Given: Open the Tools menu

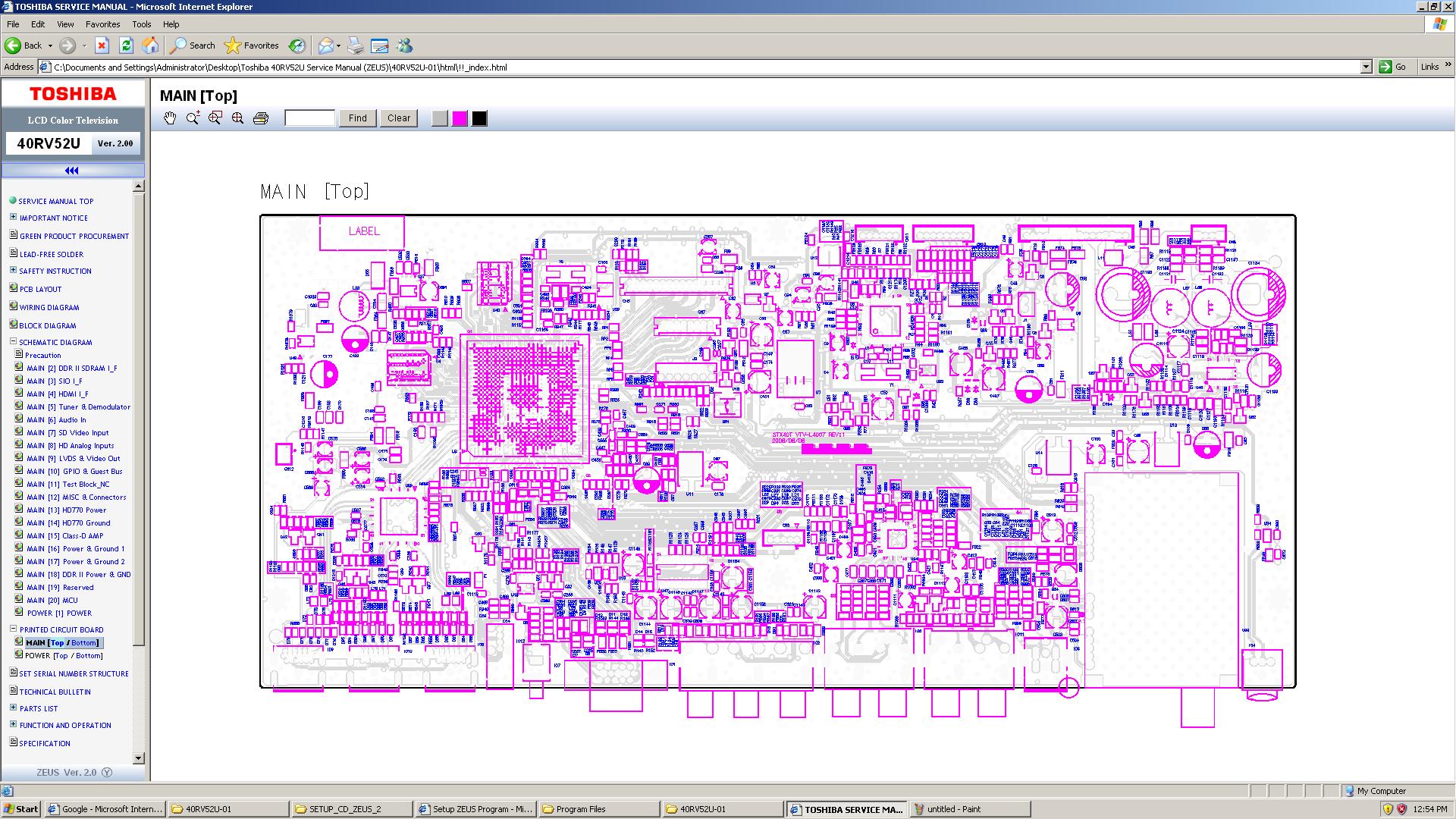Looking at the screenshot, I should (x=141, y=24).
